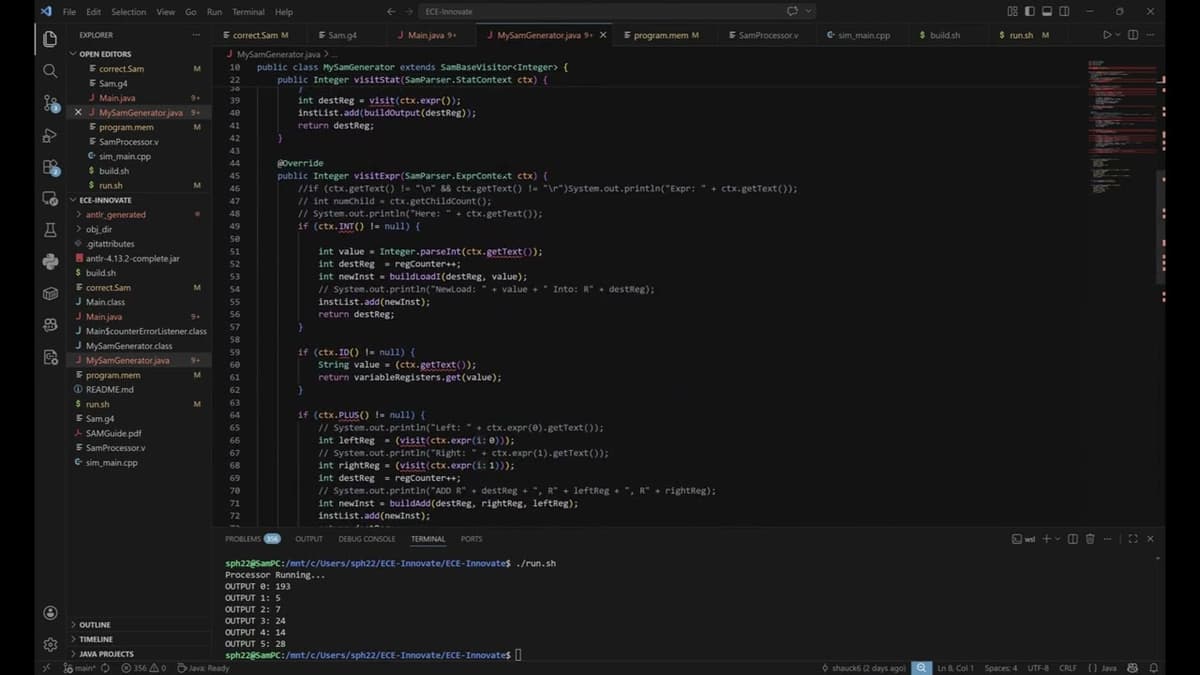Expand the obj_dir folder

click(100, 229)
